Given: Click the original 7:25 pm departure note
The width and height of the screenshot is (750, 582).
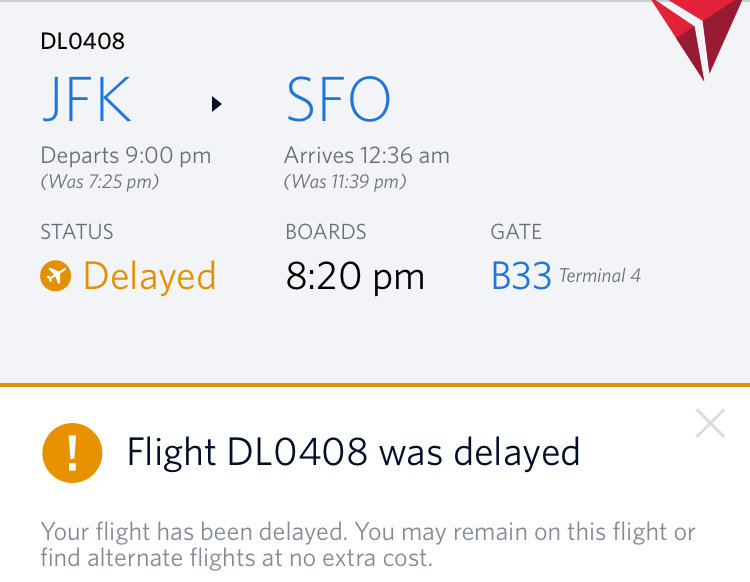Looking at the screenshot, I should pyautogui.click(x=99, y=182).
